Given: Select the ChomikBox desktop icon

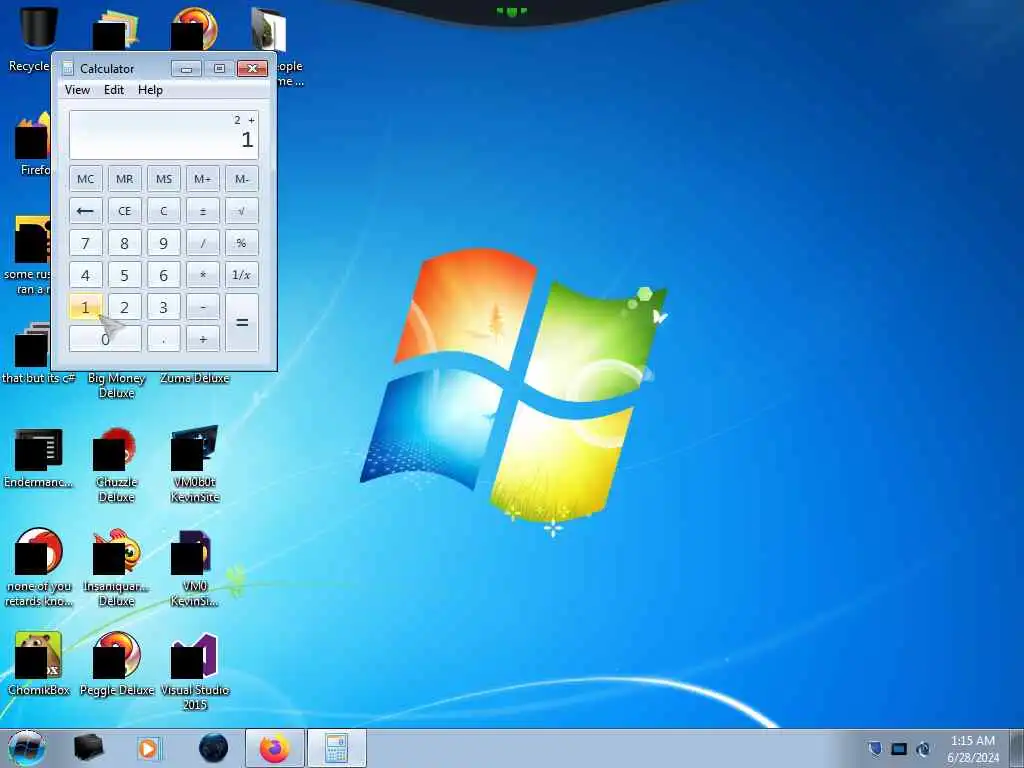Looking at the screenshot, I should [x=39, y=664].
